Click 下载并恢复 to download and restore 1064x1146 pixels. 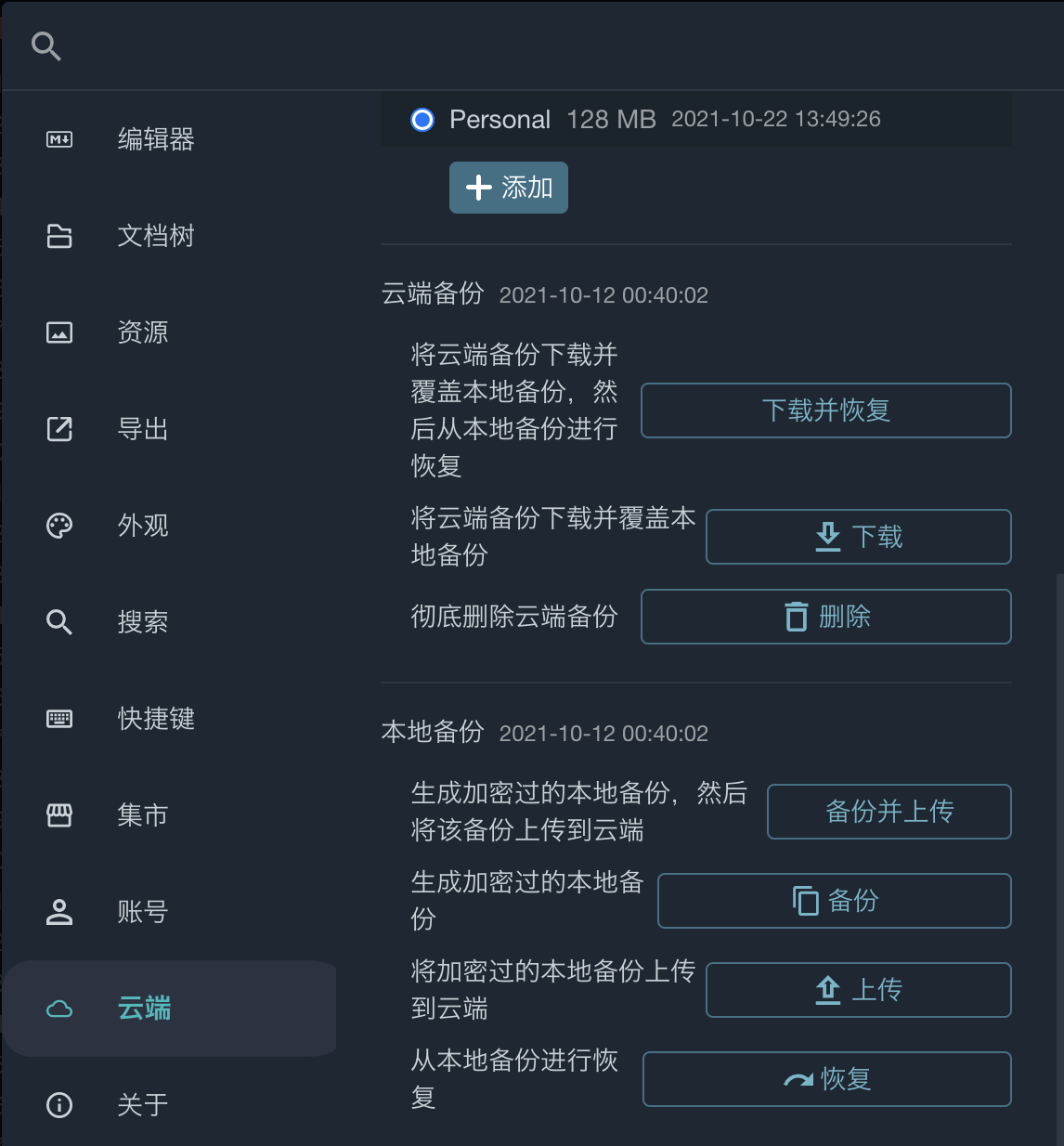pyautogui.click(x=825, y=410)
